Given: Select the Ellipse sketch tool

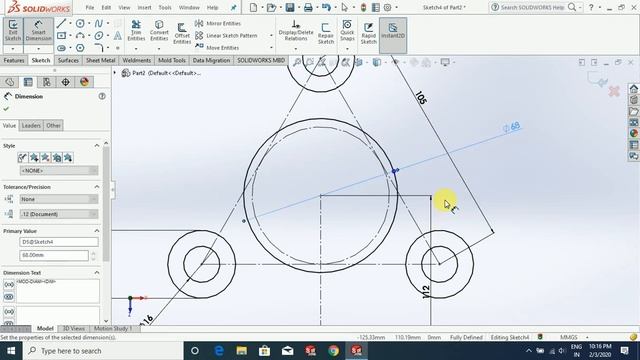Looking at the screenshot, I should pyautogui.click(x=99, y=36).
